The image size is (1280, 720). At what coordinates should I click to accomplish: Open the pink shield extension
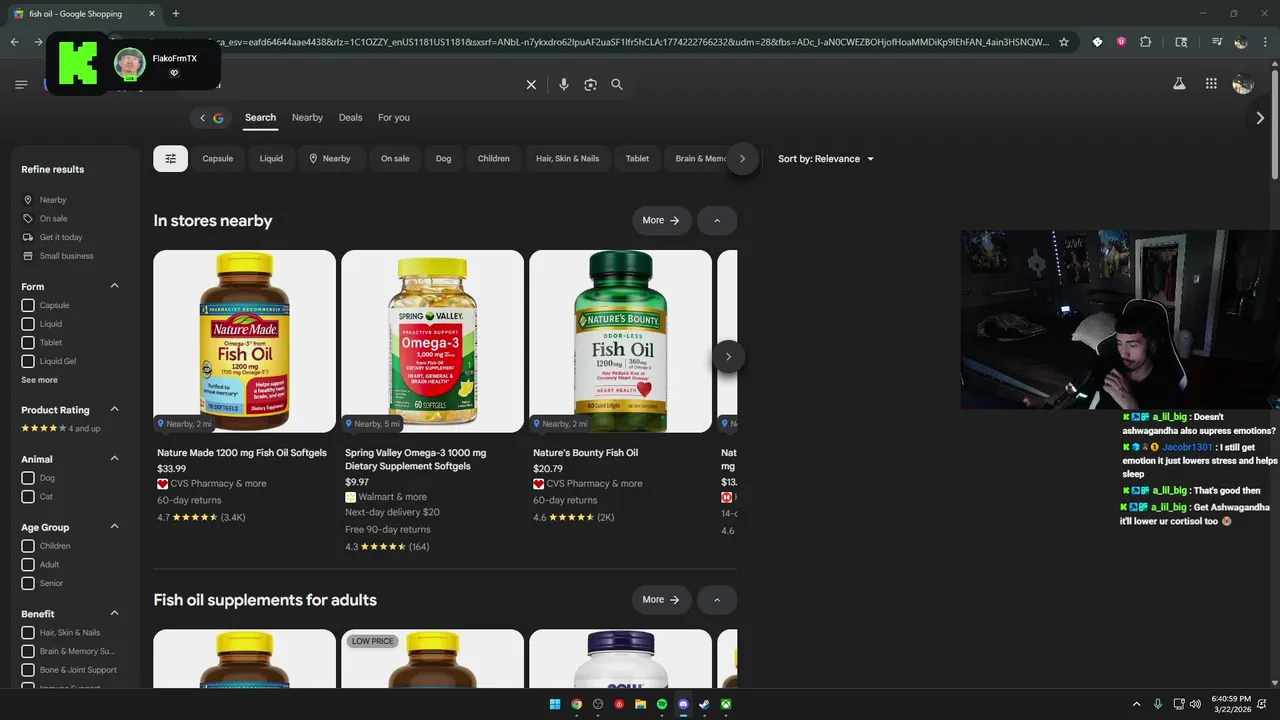[x=1121, y=42]
